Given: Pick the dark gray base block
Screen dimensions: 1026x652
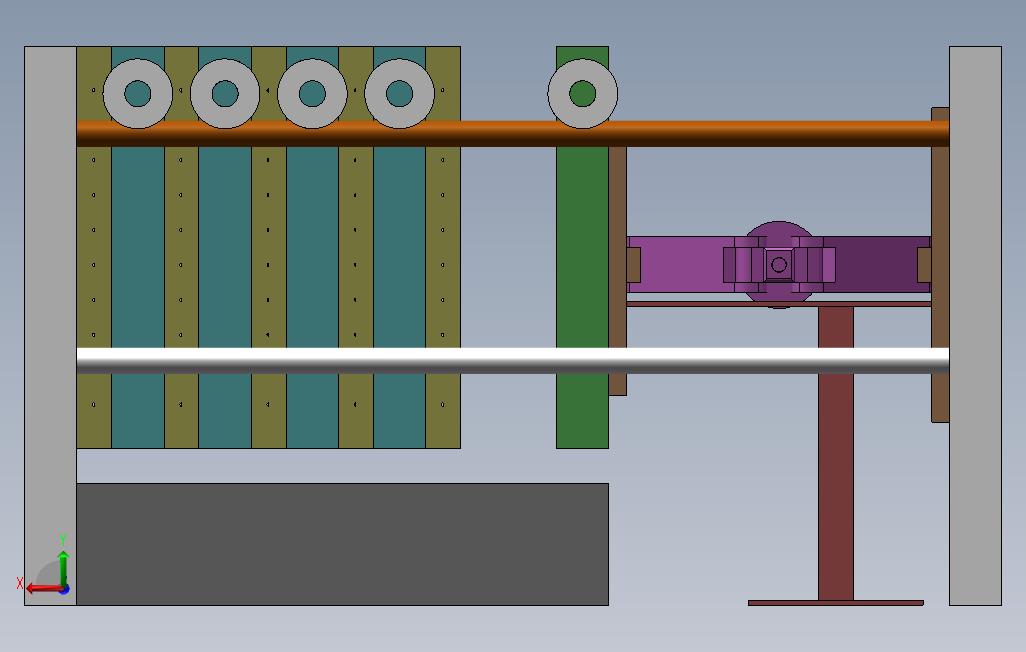Looking at the screenshot, I should coord(342,544).
